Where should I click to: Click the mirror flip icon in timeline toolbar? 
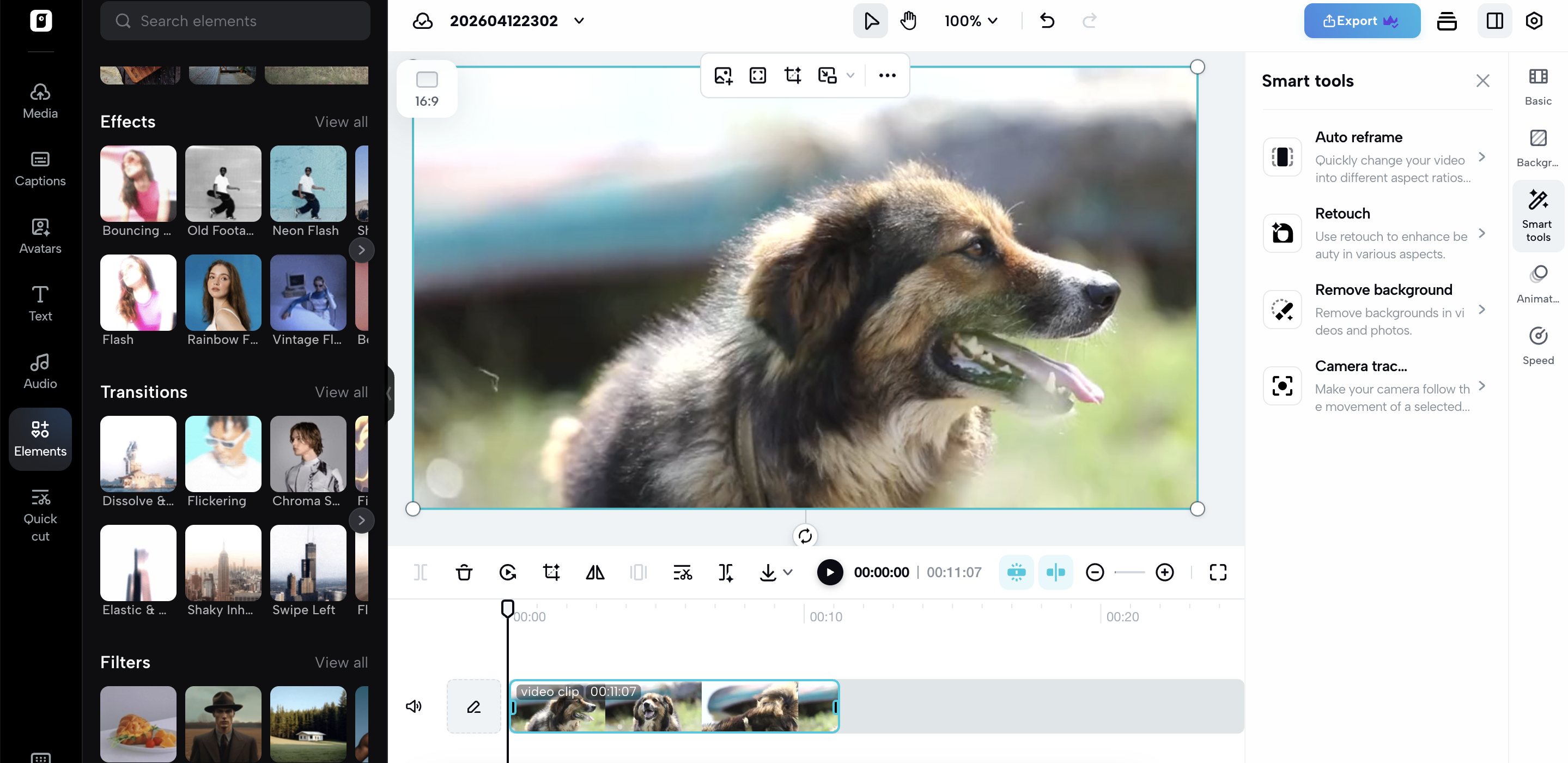click(x=595, y=572)
